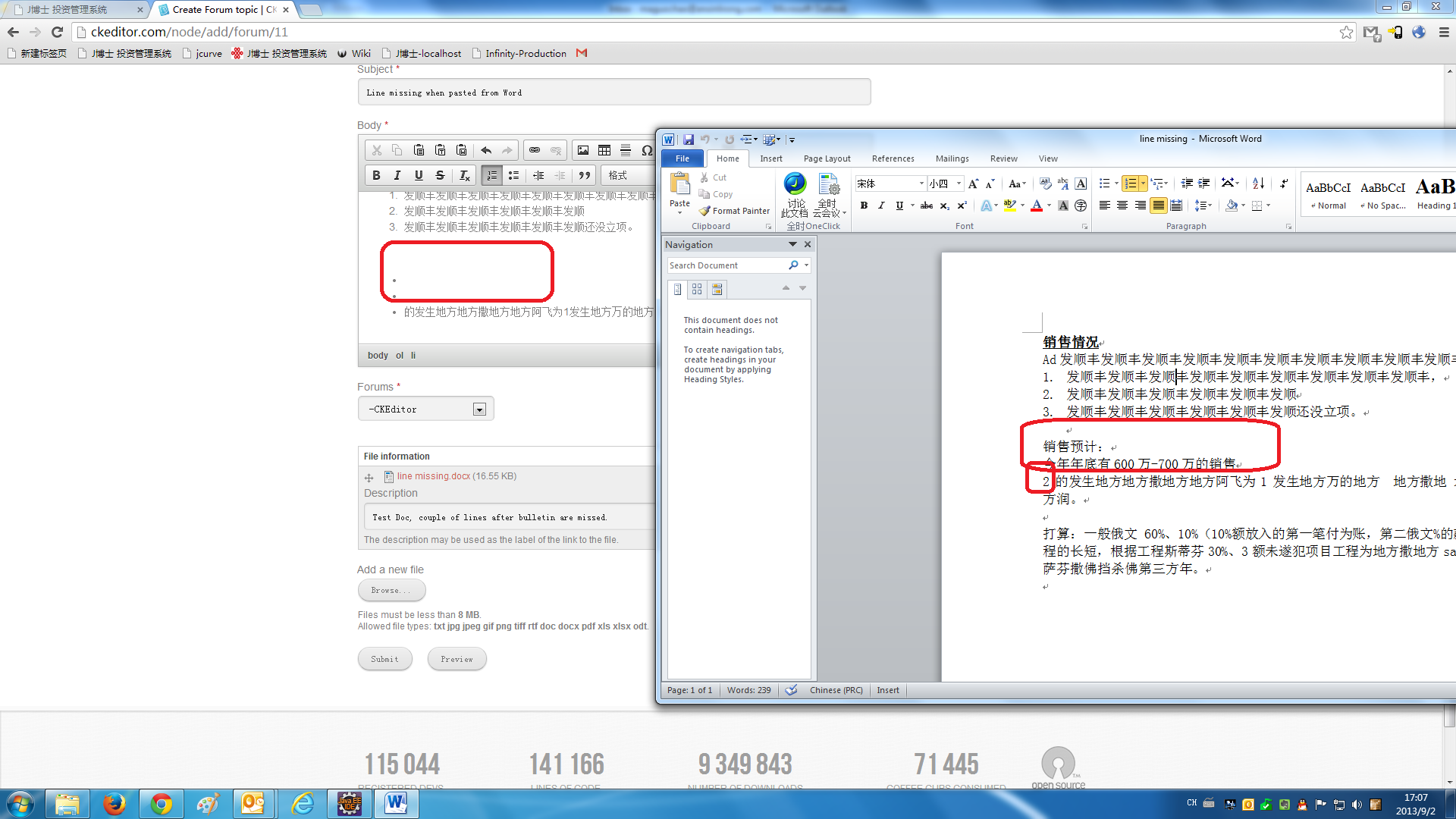This screenshot has width=1456, height=819.
Task: Click Paste from Word icon in CKEditor
Action: click(461, 150)
